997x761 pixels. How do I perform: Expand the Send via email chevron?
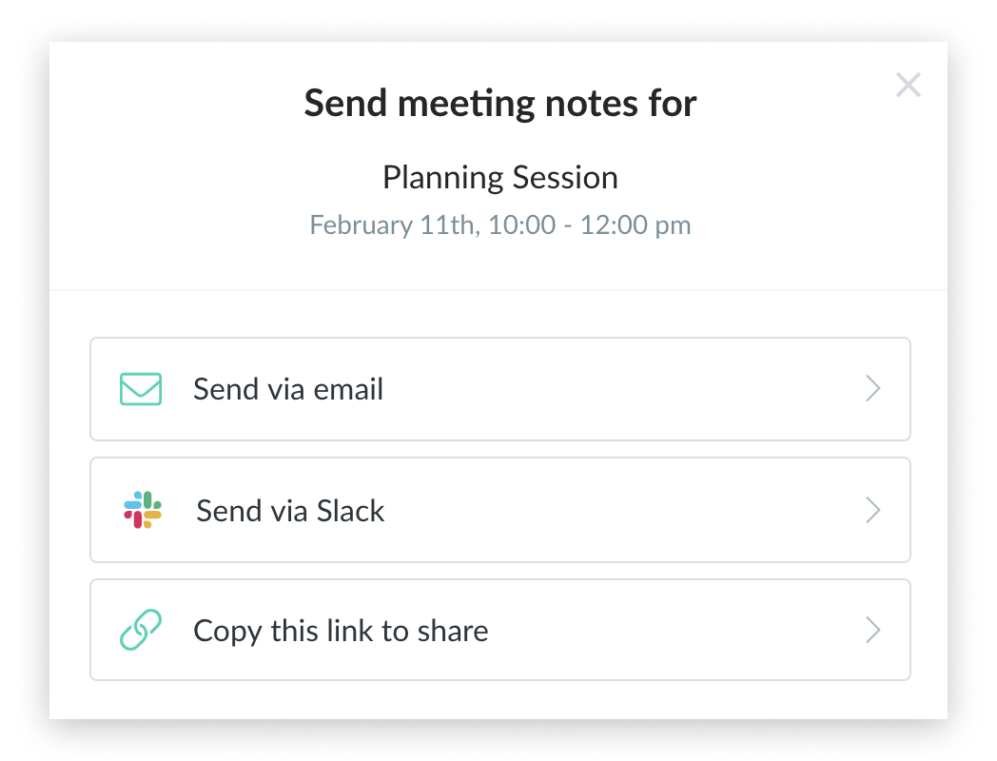tap(873, 389)
